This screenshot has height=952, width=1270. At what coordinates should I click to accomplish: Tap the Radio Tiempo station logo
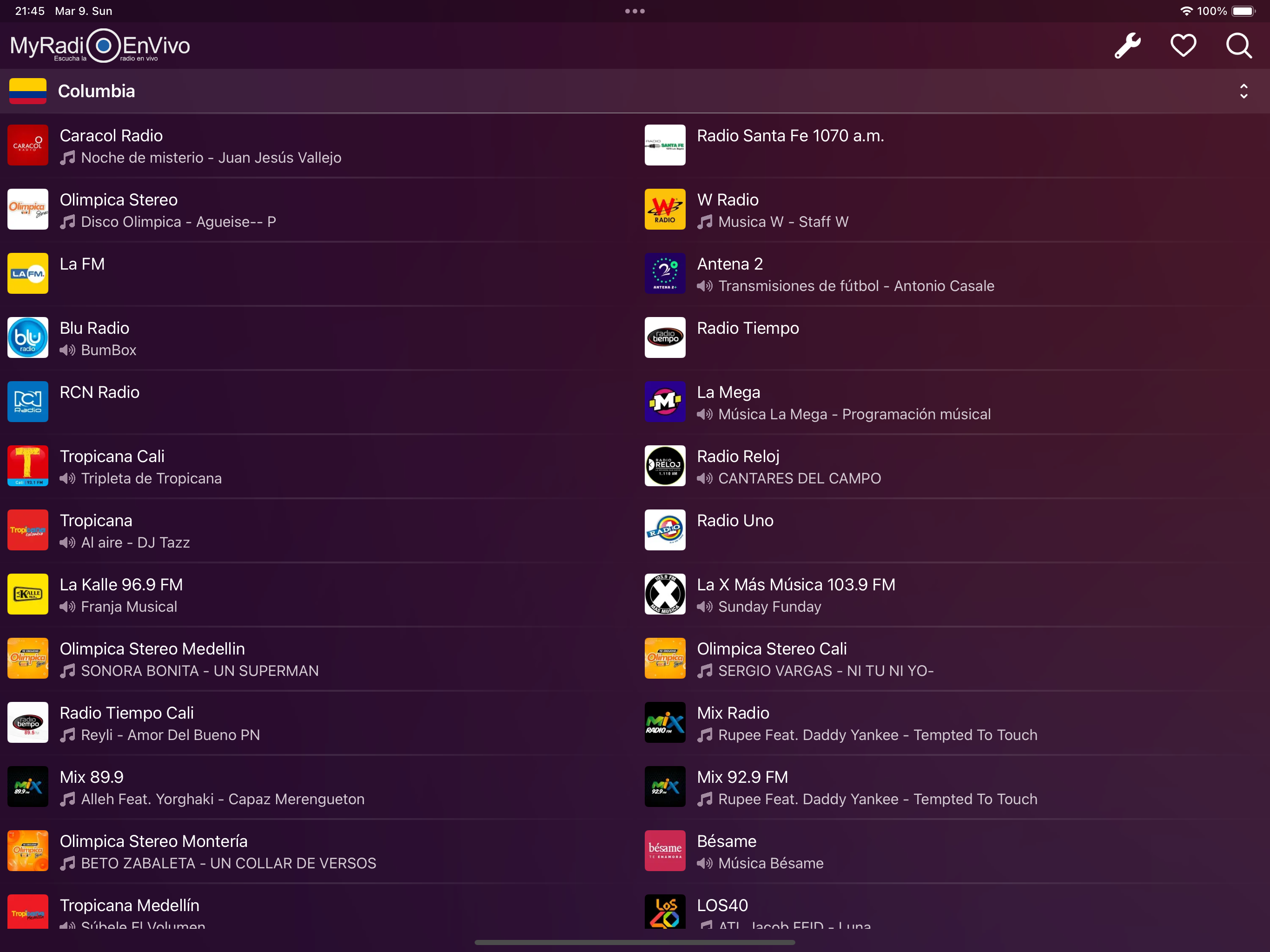pyautogui.click(x=665, y=337)
